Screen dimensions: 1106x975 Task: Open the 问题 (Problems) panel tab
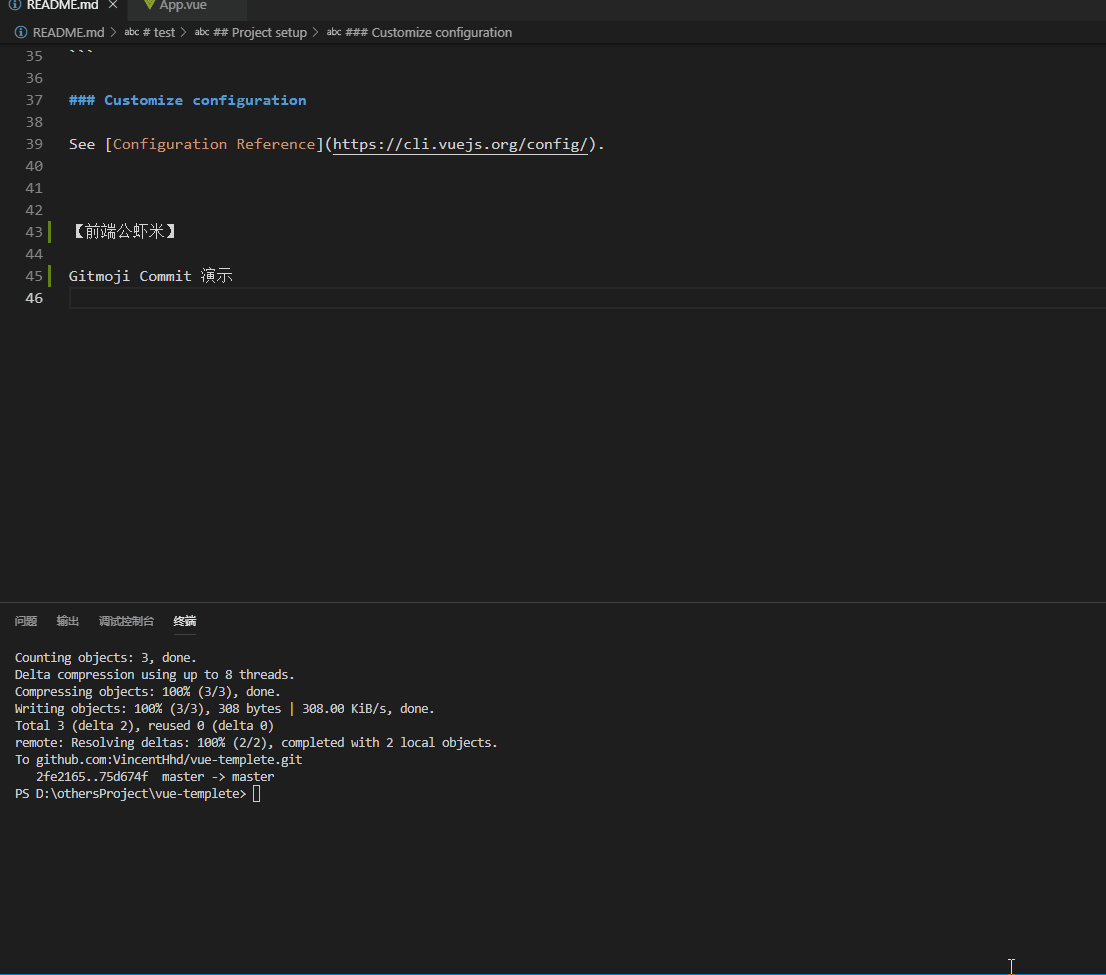[26, 621]
